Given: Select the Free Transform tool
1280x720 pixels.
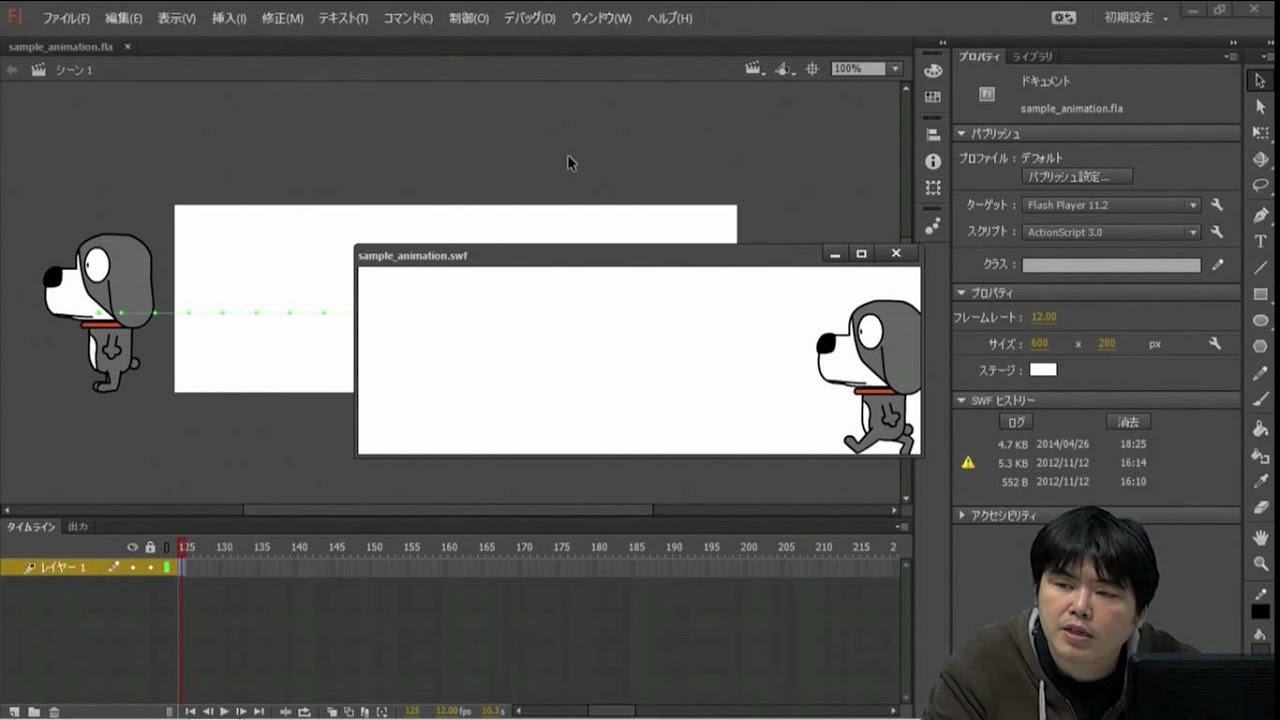Looking at the screenshot, I should [1261, 133].
